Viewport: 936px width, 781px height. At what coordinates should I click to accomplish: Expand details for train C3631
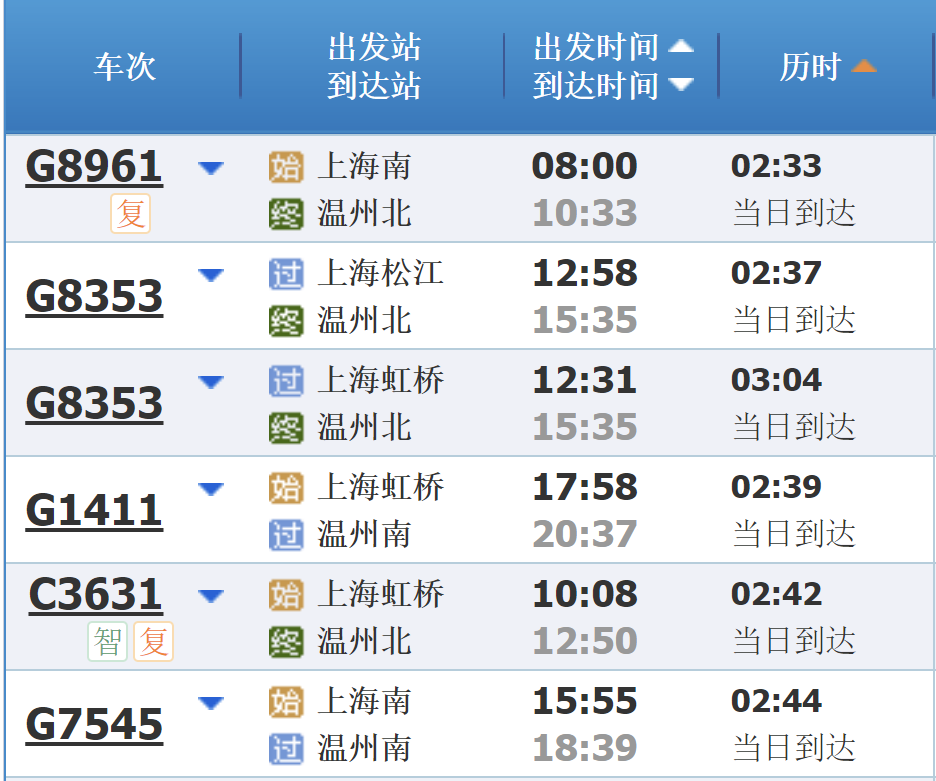click(x=211, y=595)
